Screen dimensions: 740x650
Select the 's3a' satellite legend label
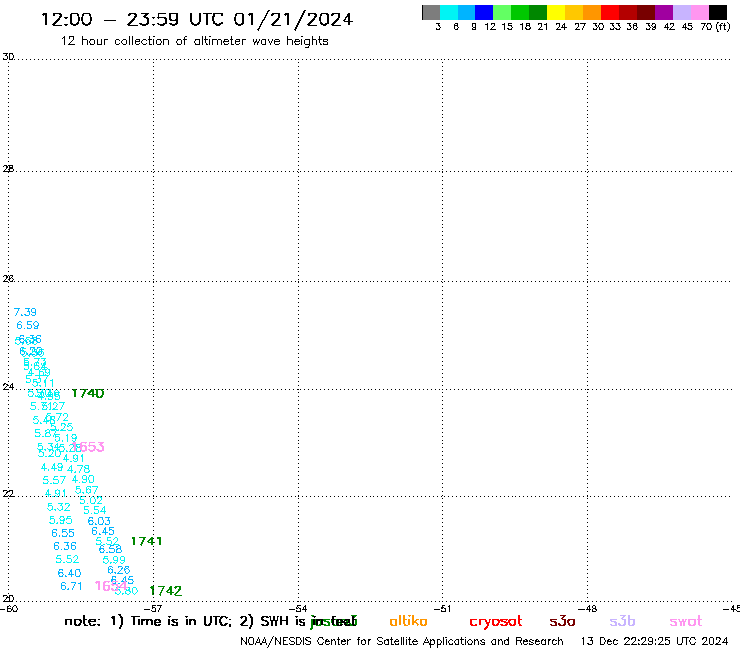click(x=562, y=622)
